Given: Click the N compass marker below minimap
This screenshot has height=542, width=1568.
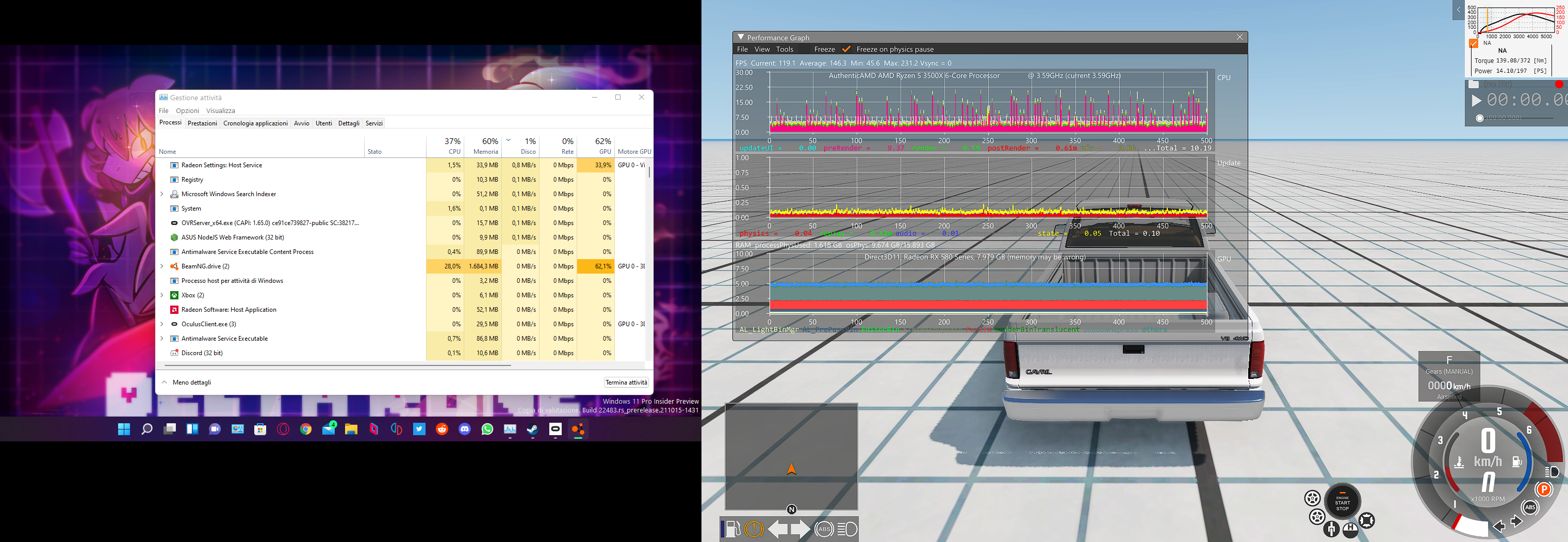Looking at the screenshot, I should coord(791,509).
